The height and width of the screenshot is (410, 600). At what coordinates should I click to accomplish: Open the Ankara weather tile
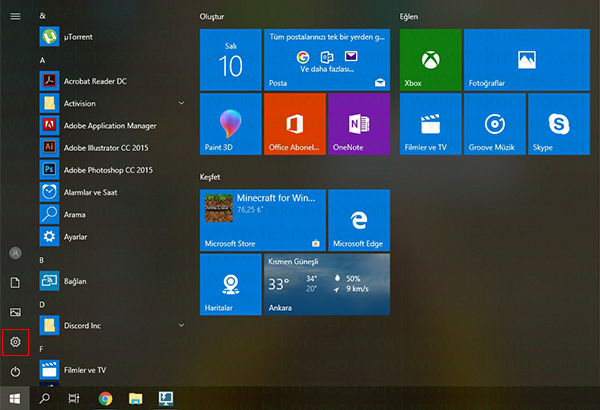[327, 284]
